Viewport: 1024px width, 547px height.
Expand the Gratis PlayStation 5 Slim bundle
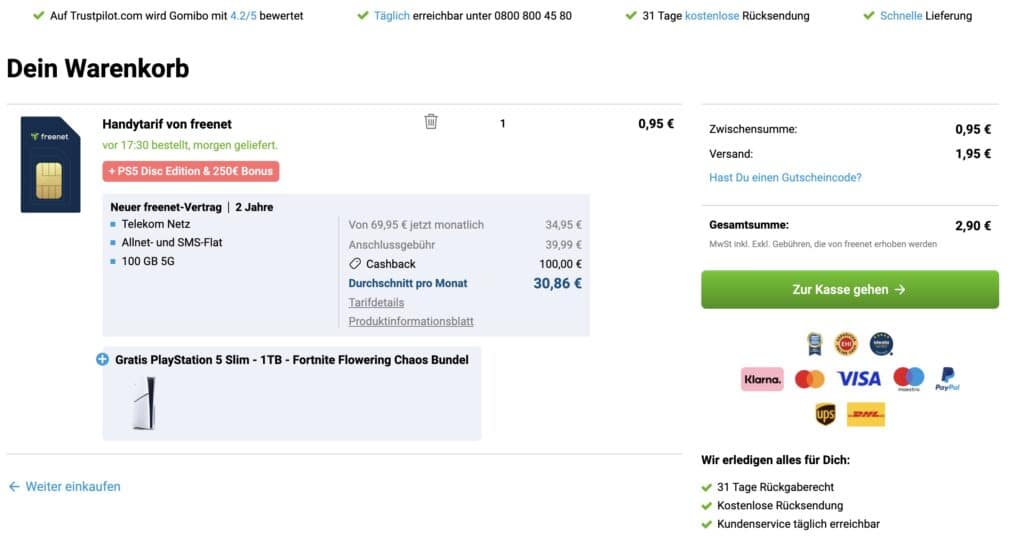coord(102,359)
